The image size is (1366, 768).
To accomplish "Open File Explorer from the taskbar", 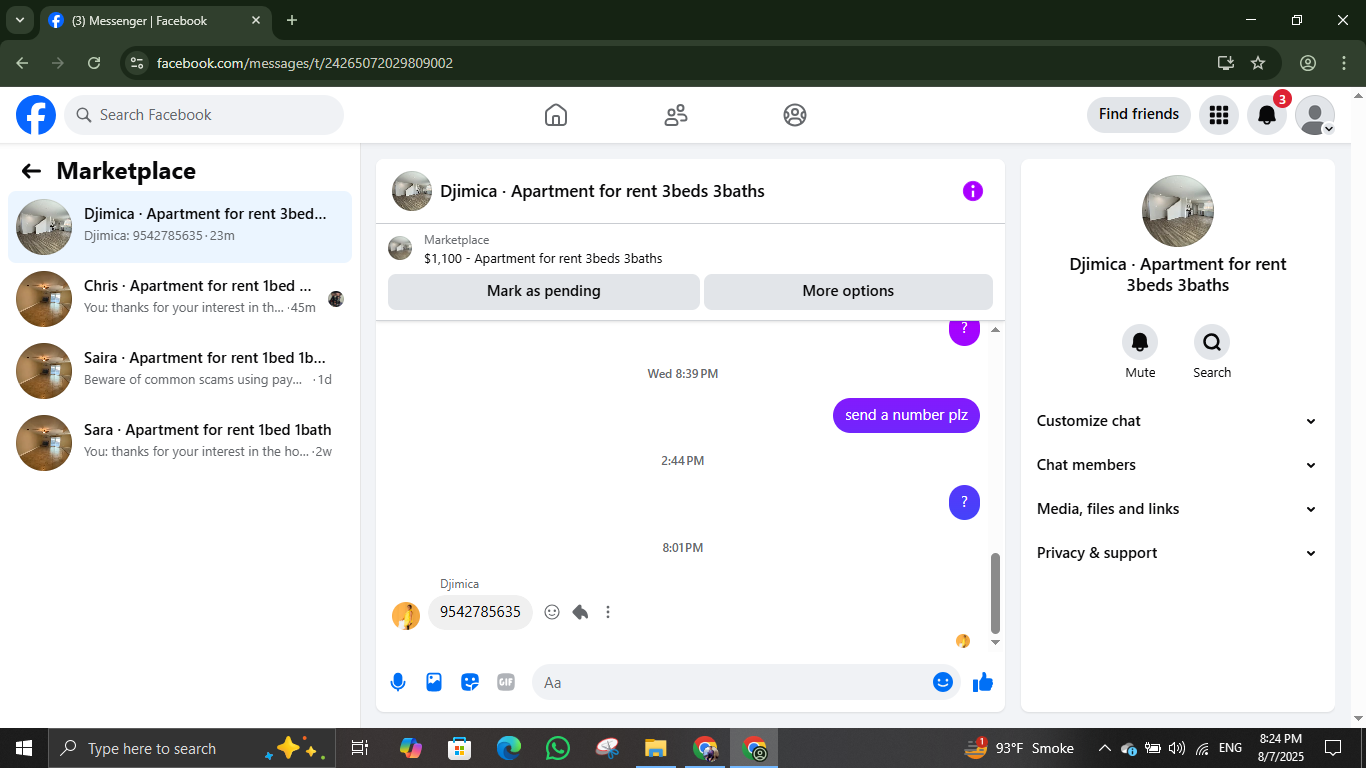I will tap(656, 748).
